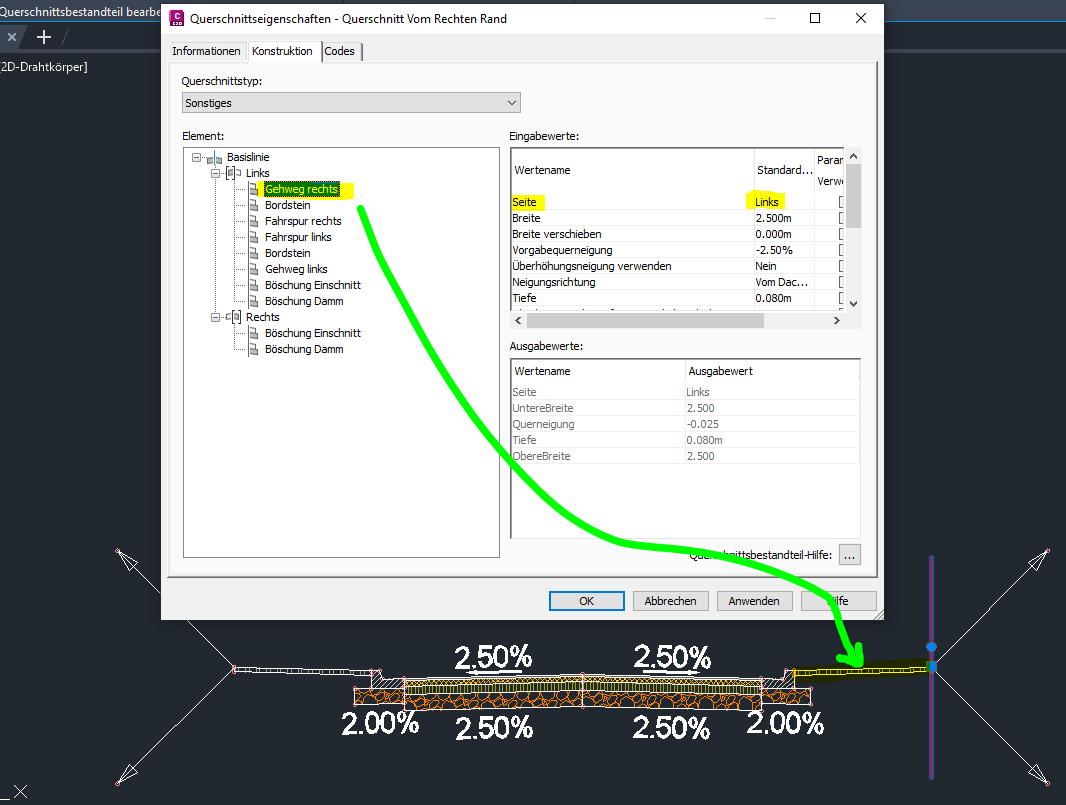Open the Codes tab
Viewport: 1066px width, 805px height.
click(x=339, y=51)
